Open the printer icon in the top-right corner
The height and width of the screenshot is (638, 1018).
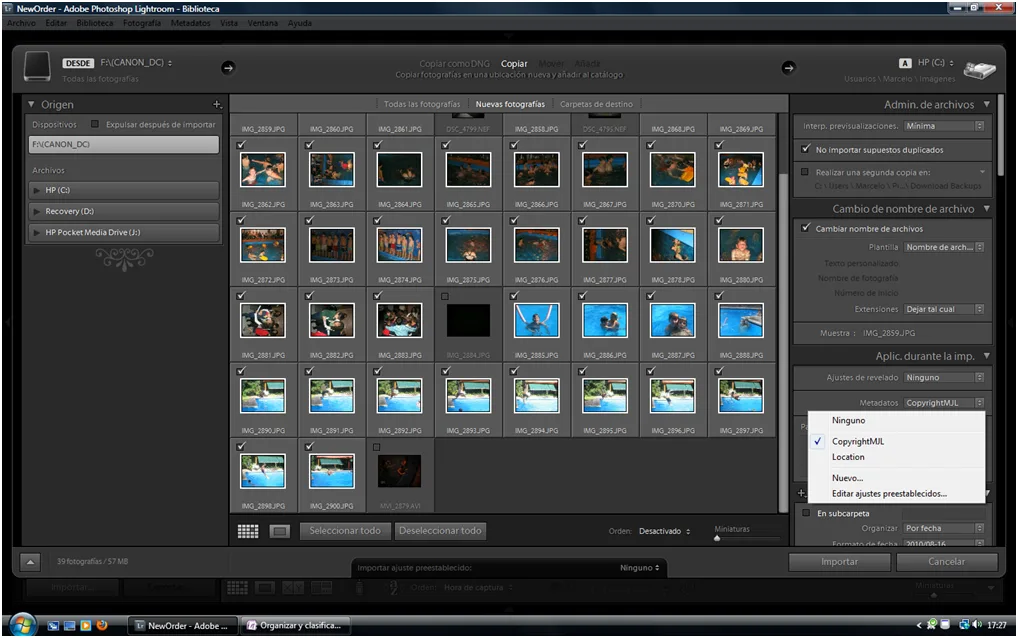coord(981,70)
